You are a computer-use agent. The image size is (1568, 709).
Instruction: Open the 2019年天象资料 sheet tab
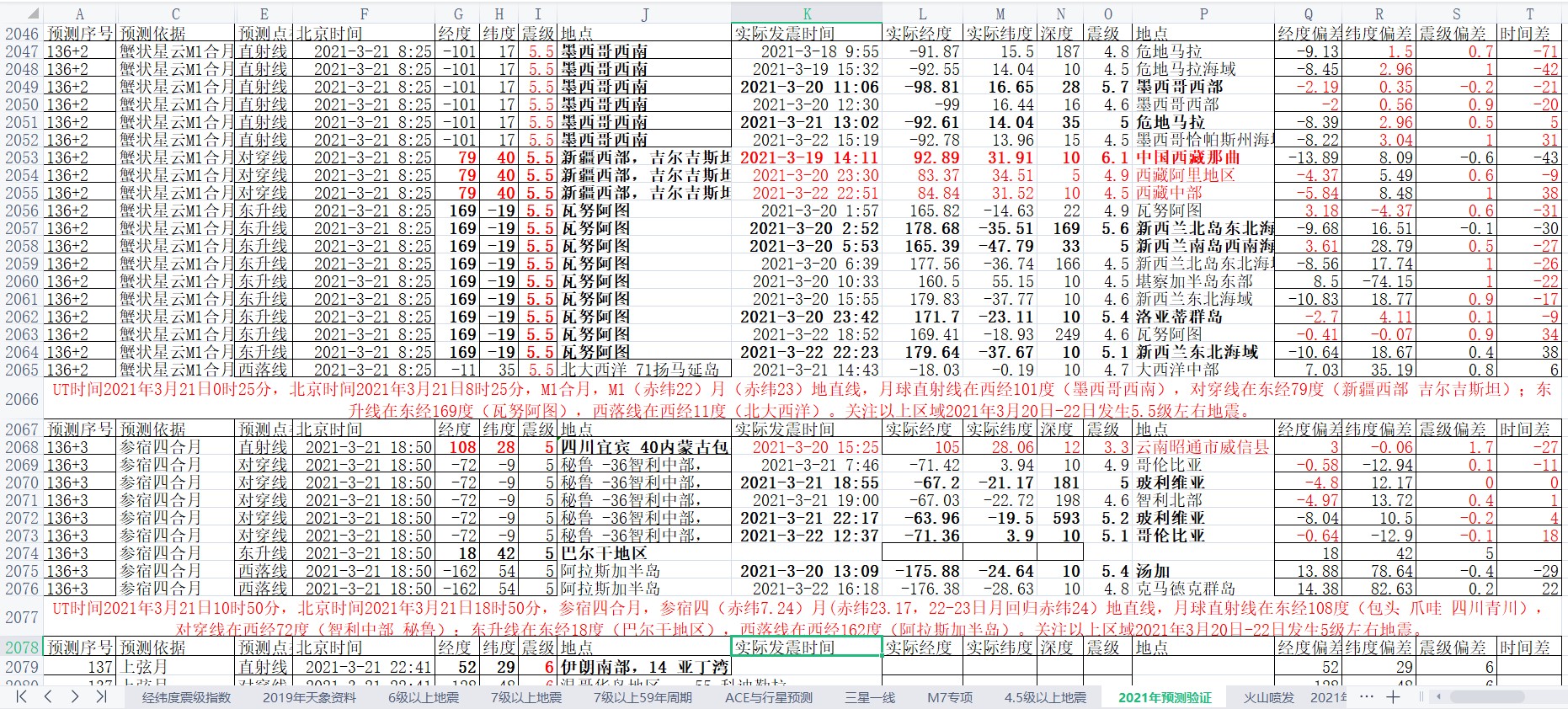(x=308, y=697)
